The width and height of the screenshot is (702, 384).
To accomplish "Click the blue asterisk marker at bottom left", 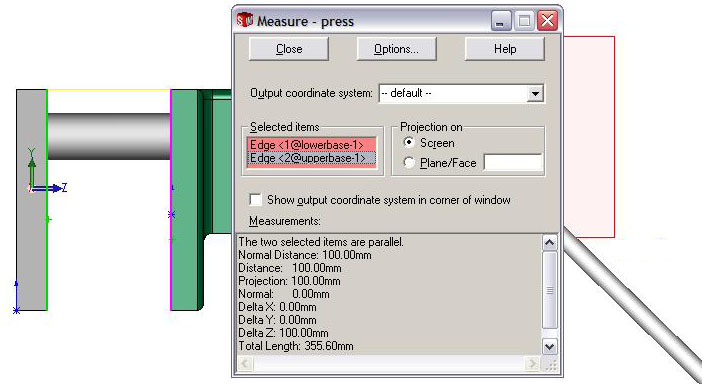I will tap(17, 310).
